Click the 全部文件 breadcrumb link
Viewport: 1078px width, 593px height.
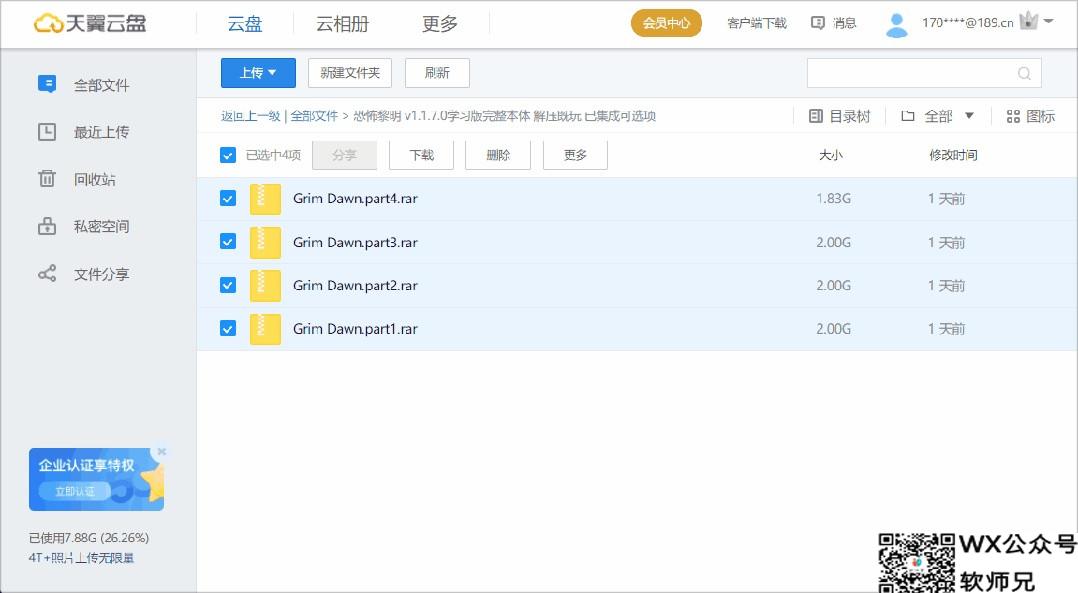coord(314,115)
